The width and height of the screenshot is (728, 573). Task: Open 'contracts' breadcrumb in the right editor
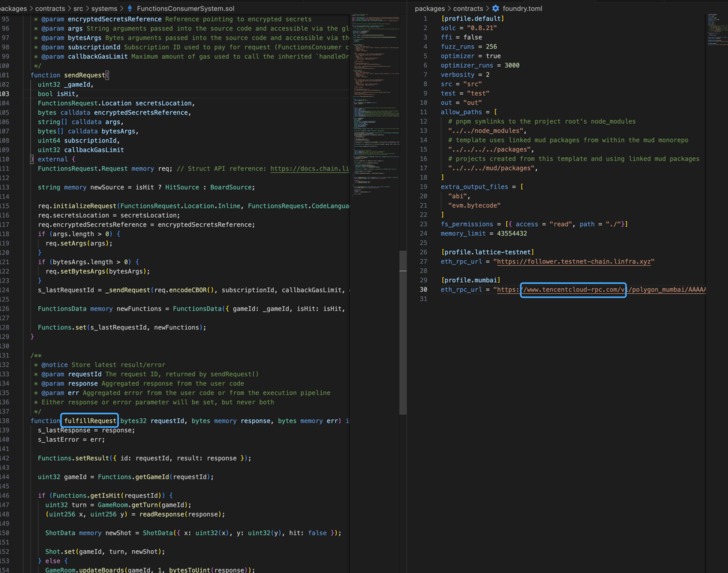pos(468,8)
